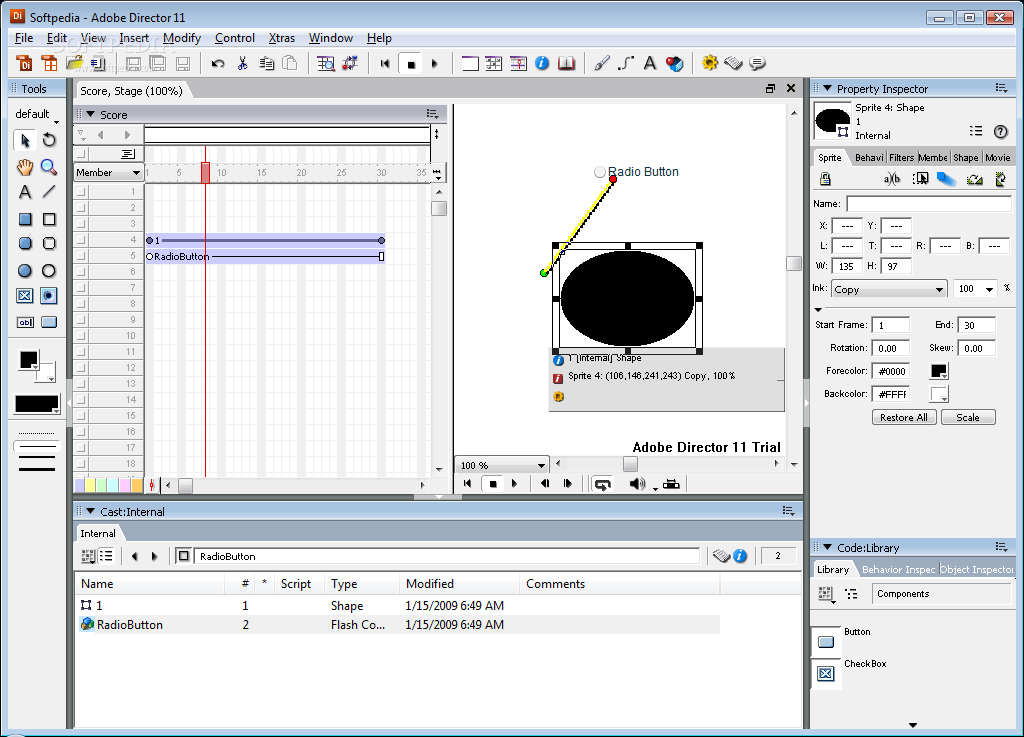The height and width of the screenshot is (737, 1024).
Task: Click the Forecolor black swatch
Action: coord(938,371)
